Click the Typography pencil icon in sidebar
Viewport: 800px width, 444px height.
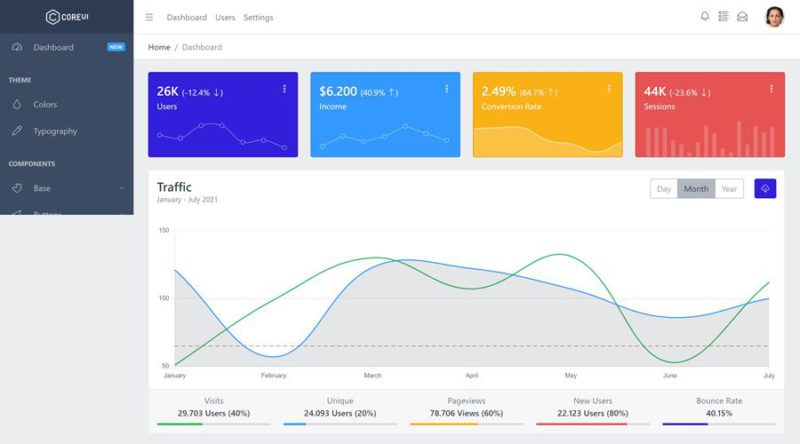coord(16,131)
